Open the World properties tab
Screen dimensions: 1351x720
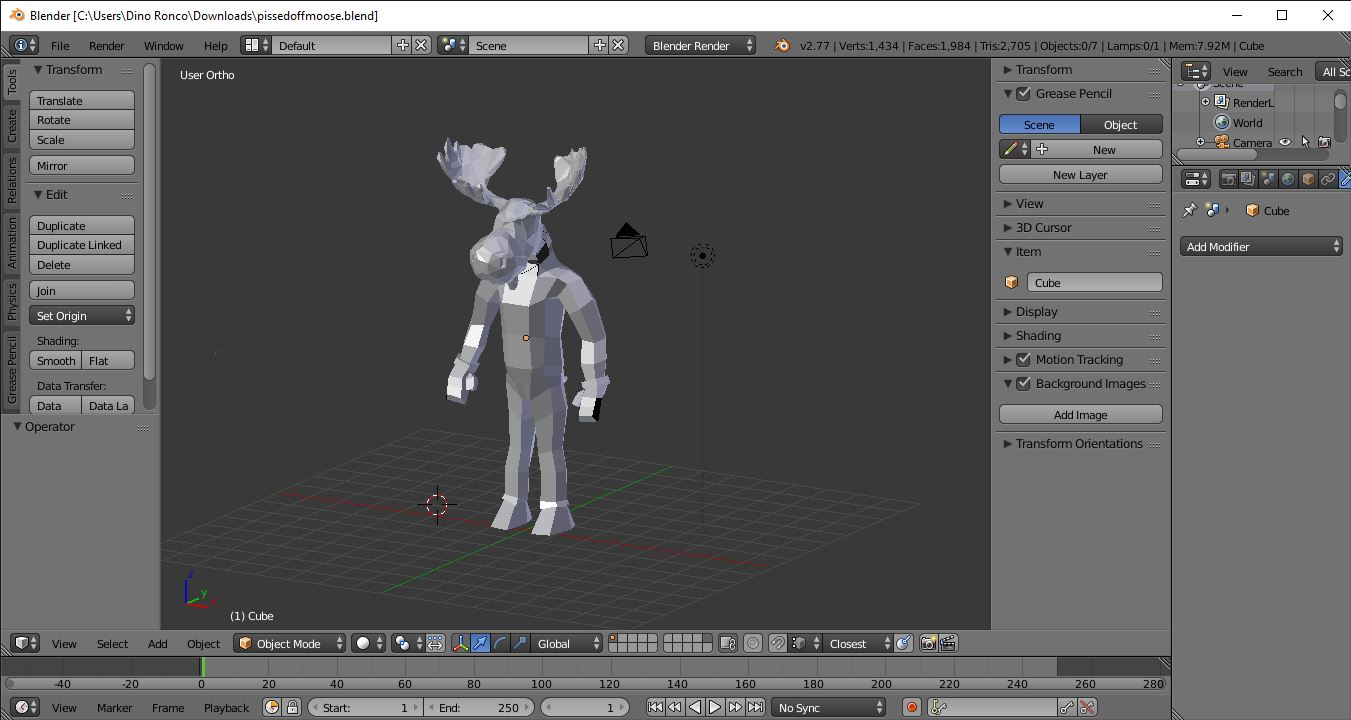(1288, 179)
